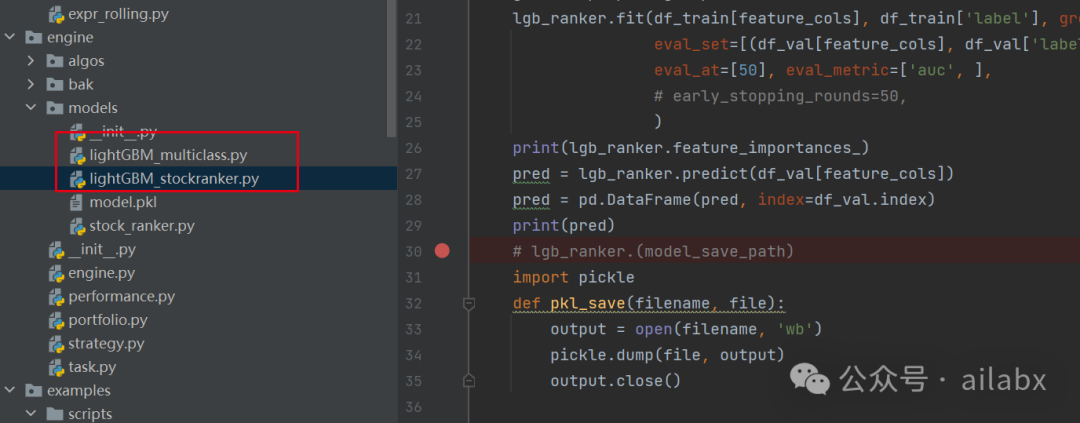The width and height of the screenshot is (1080, 423).
Task: Remove the breakpoint on line 30
Action: [x=442, y=251]
